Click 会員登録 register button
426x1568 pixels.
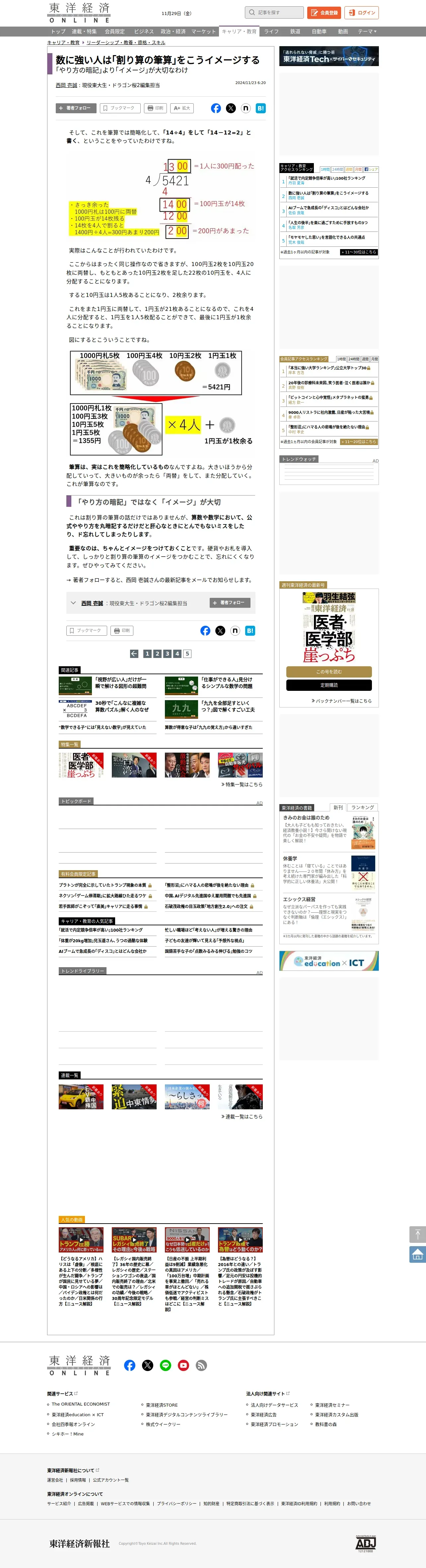point(324,13)
